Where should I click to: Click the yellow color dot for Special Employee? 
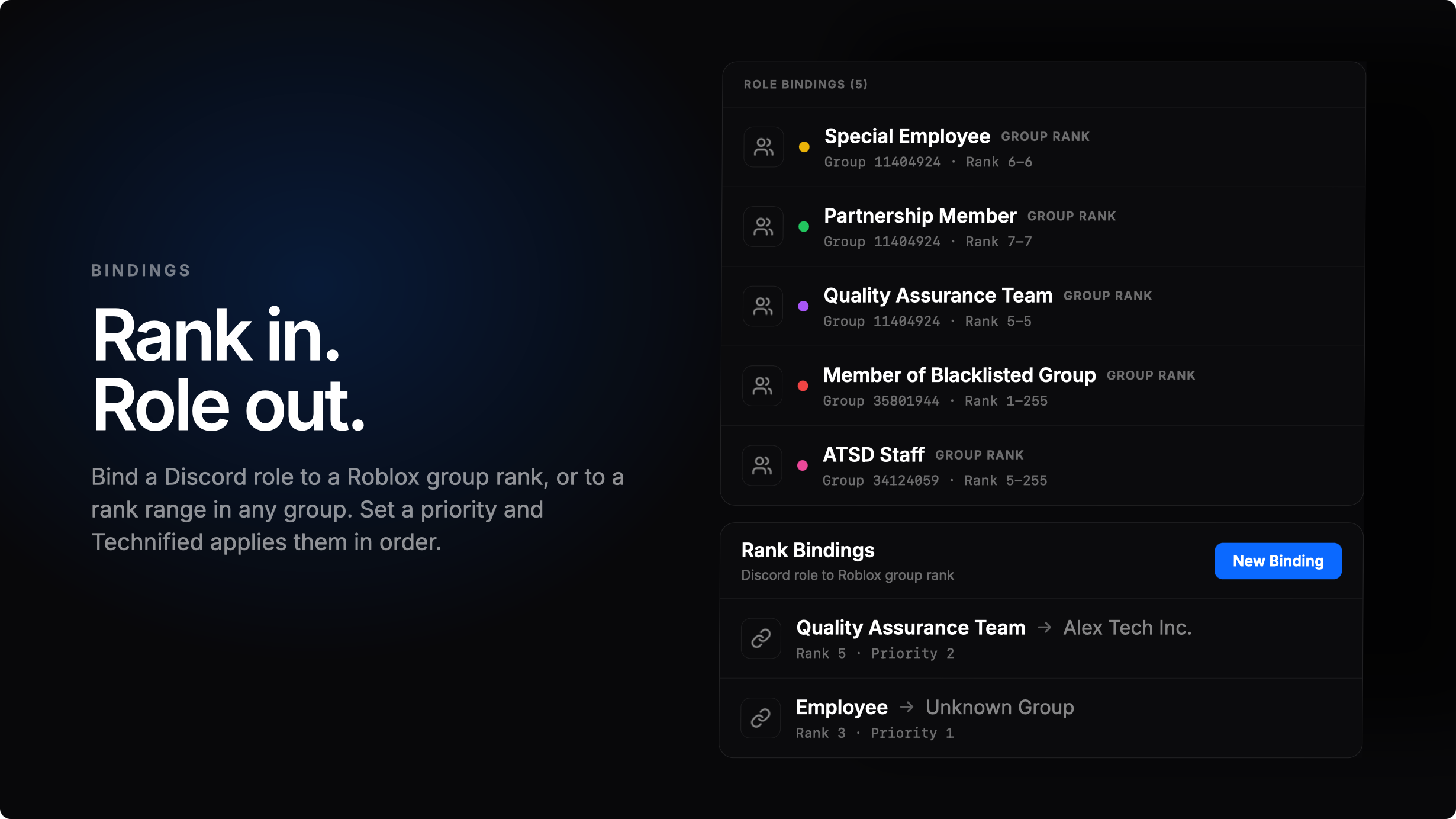click(804, 147)
